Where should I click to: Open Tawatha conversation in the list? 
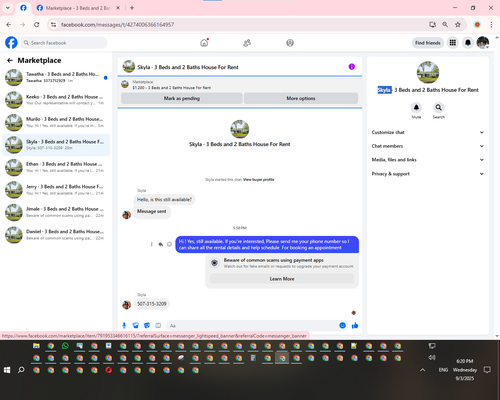click(56, 77)
